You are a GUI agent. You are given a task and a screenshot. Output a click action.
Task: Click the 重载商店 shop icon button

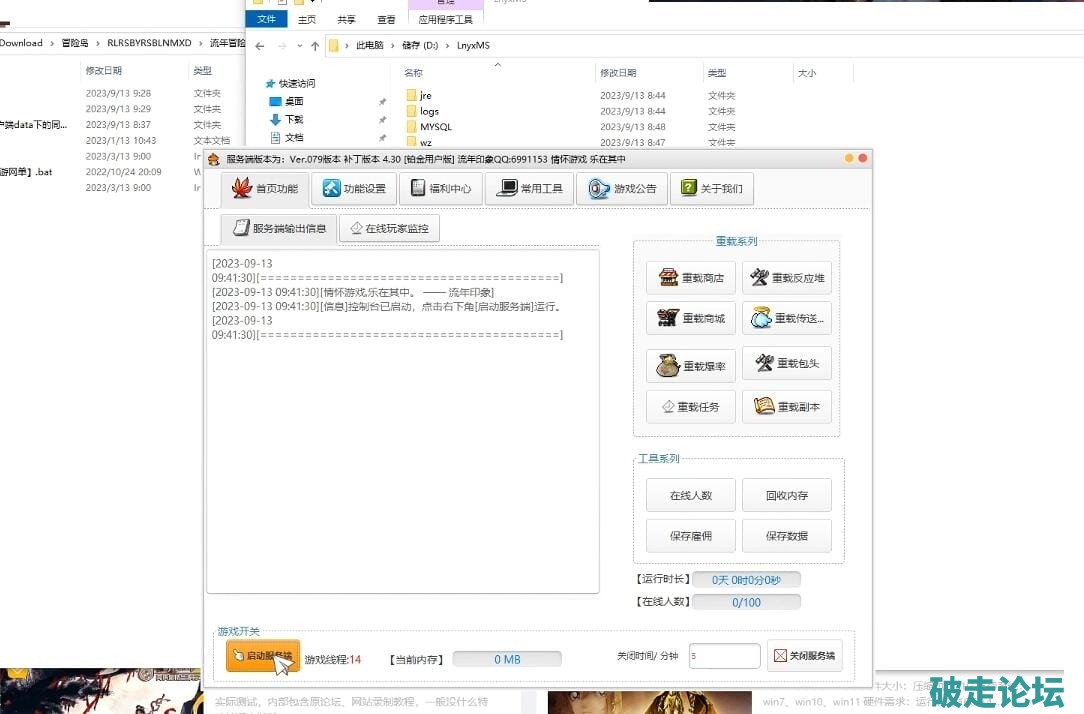click(691, 278)
